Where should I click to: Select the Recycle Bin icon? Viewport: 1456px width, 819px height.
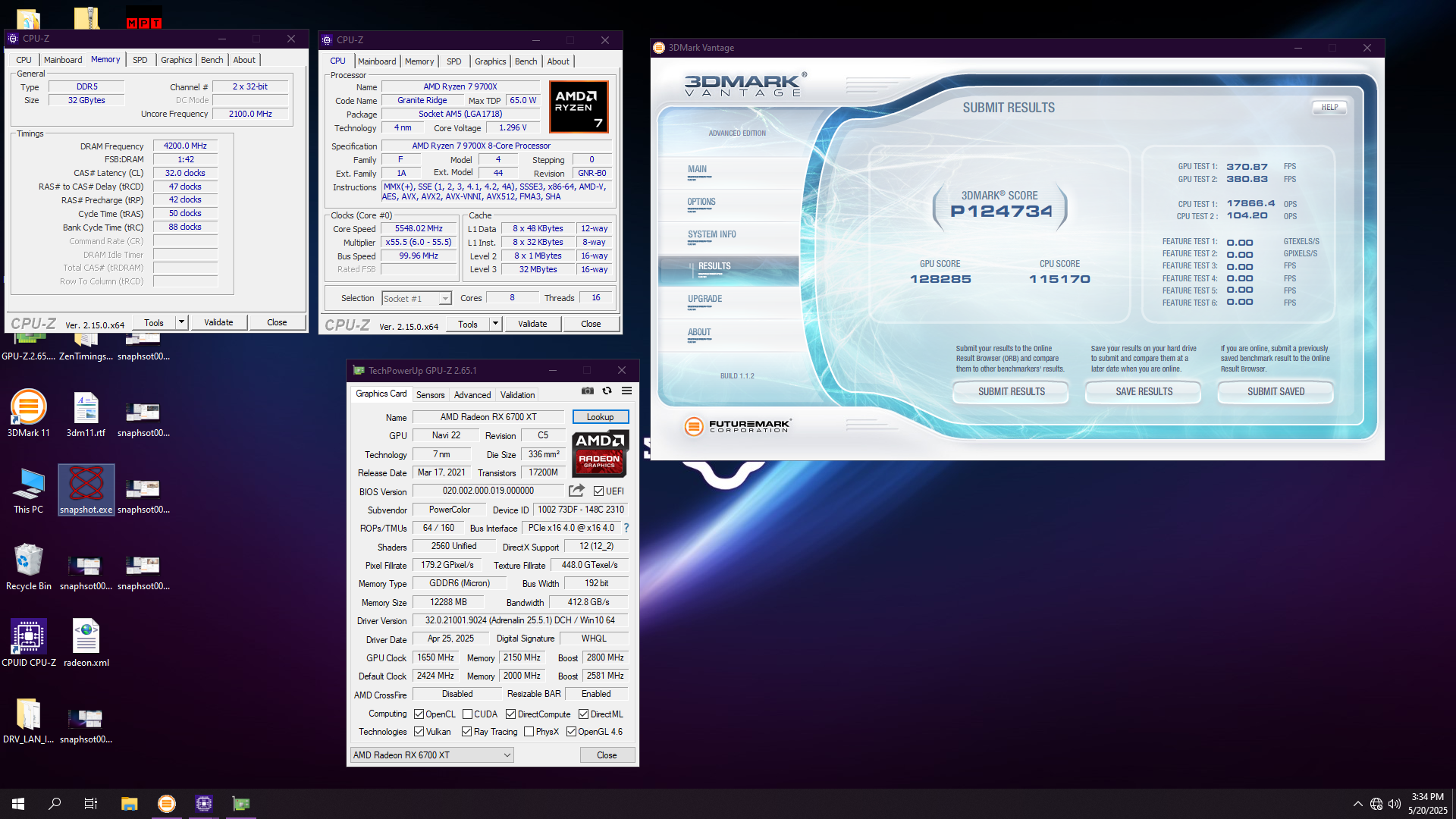pos(29,567)
